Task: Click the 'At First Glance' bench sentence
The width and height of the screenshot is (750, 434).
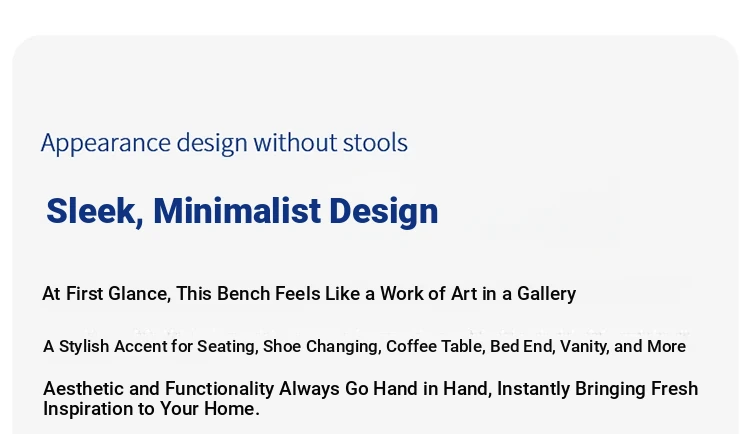Action: 309,294
